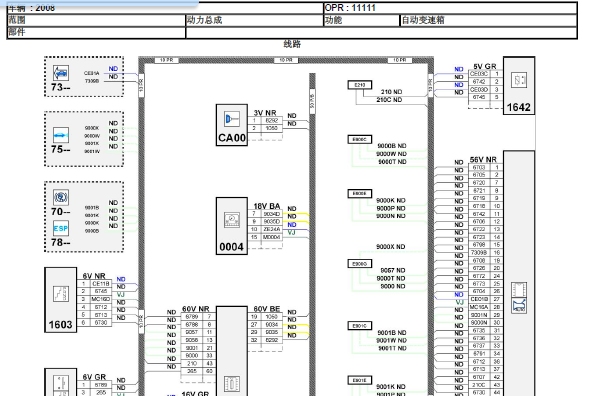Click the 210C ND wire label
Screen dimensions: 591x396
pyautogui.click(x=389, y=100)
